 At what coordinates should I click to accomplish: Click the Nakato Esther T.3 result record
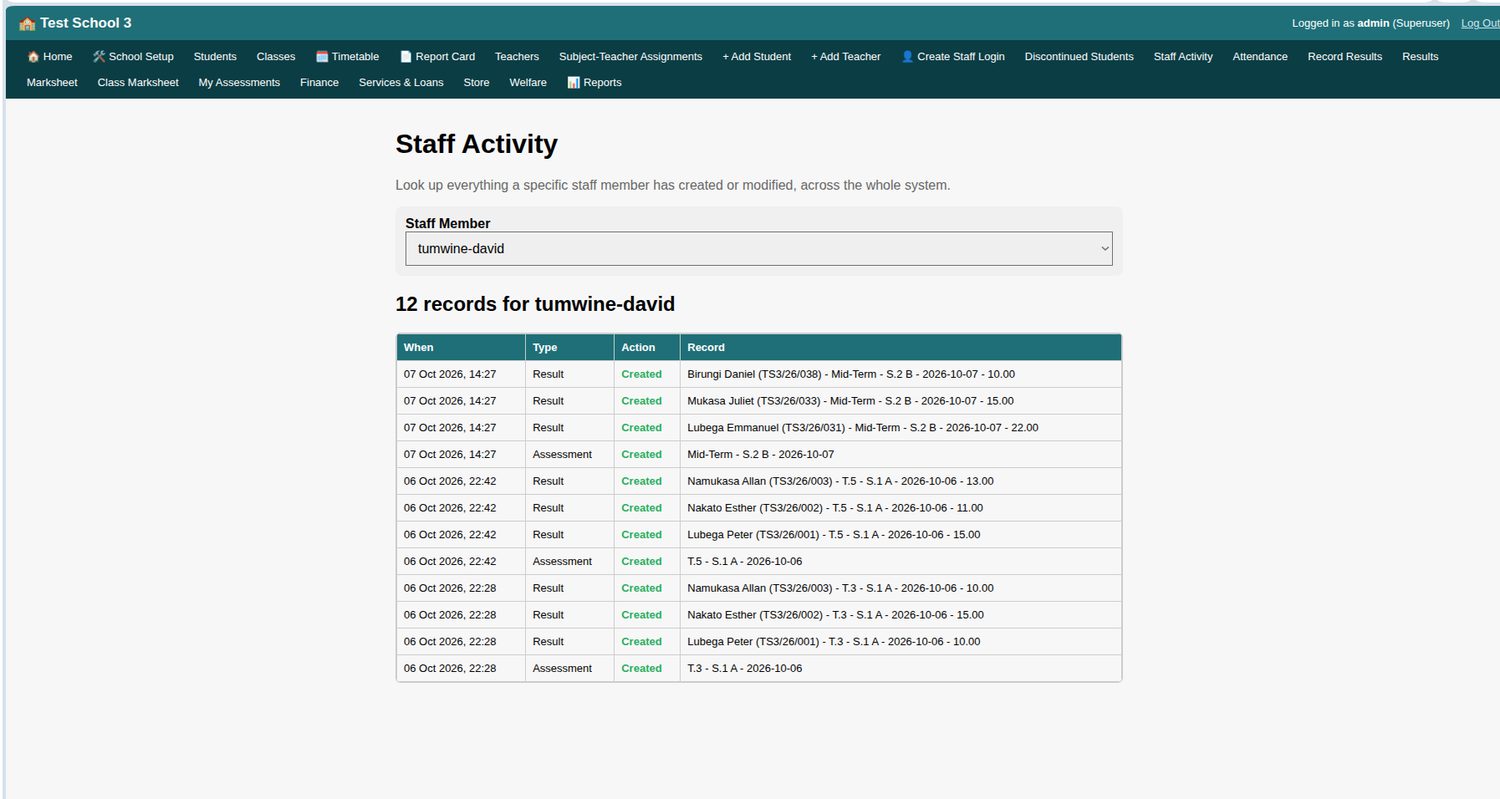(835, 615)
